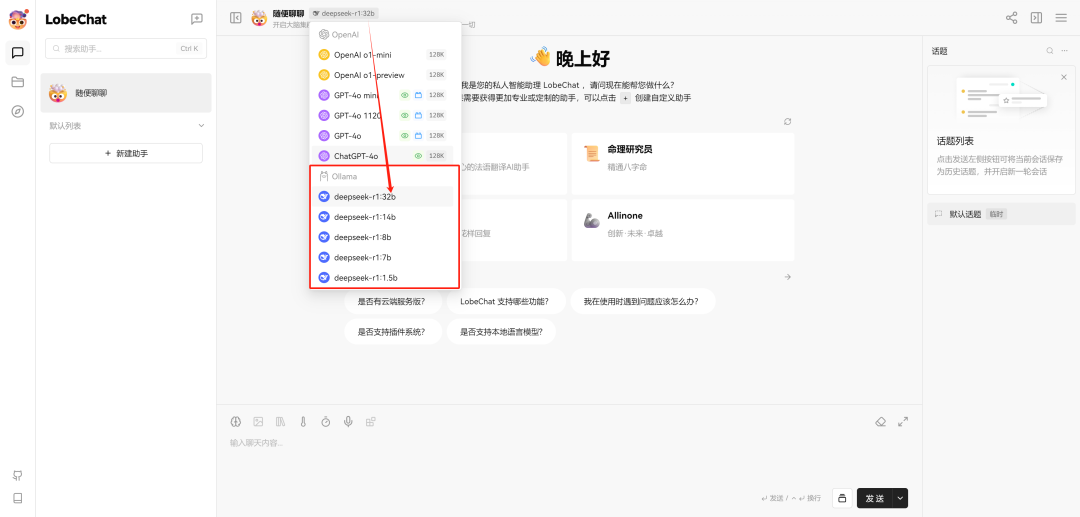Select deepseek-r1:14b model

pyautogui.click(x=382, y=217)
